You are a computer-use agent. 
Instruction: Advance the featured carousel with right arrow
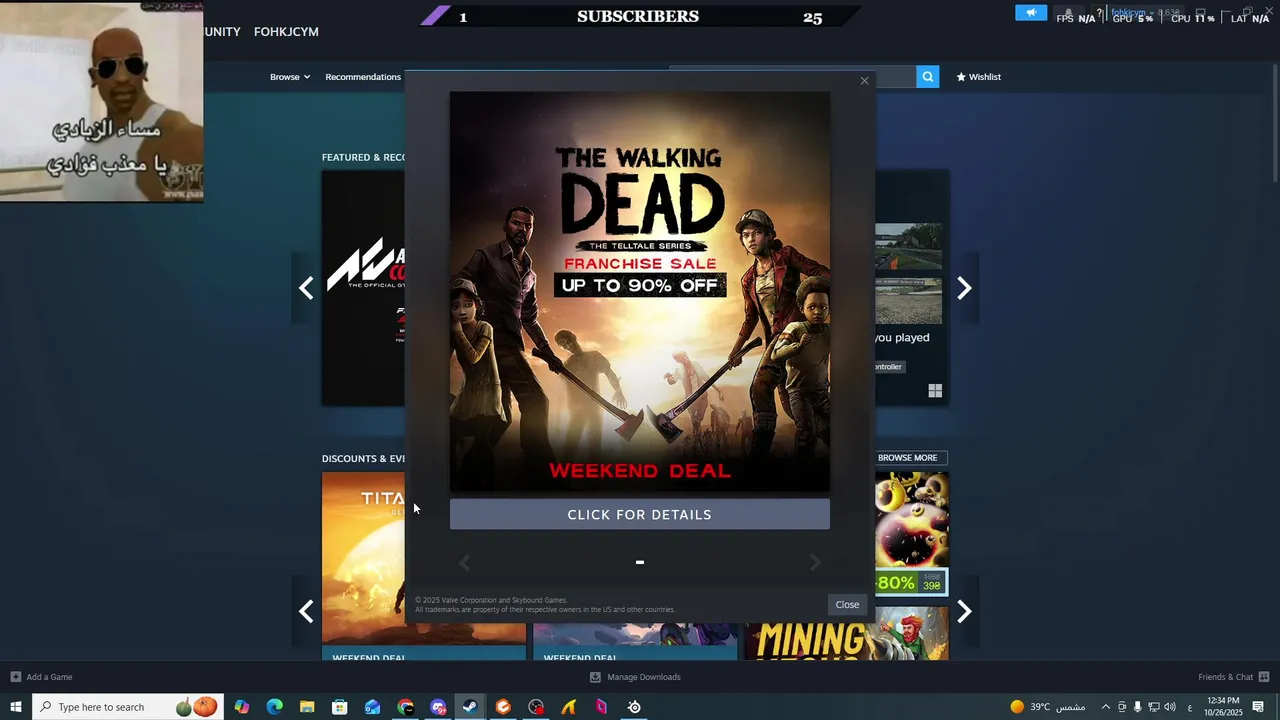pos(964,288)
